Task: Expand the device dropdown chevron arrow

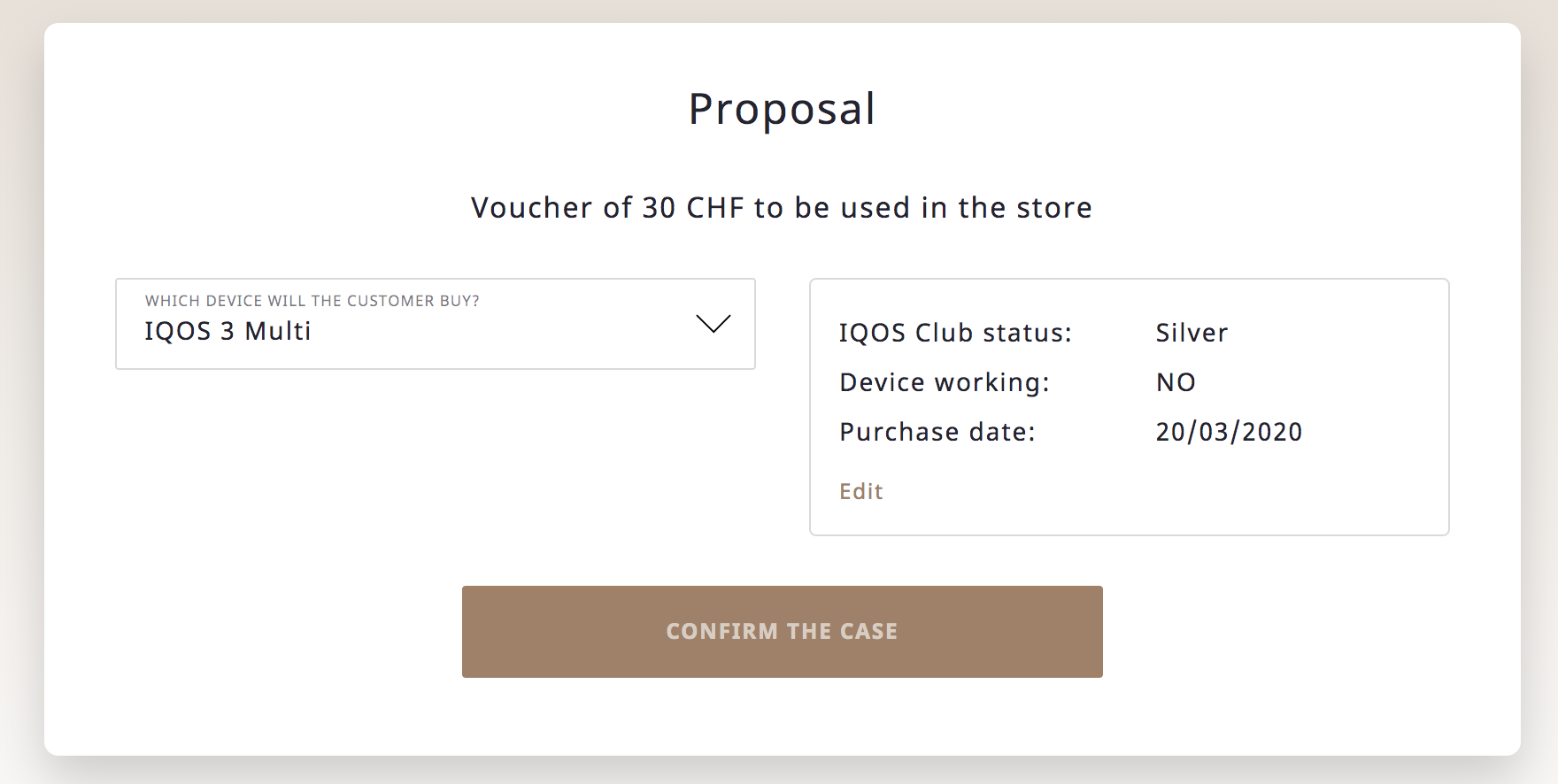Action: click(x=713, y=324)
